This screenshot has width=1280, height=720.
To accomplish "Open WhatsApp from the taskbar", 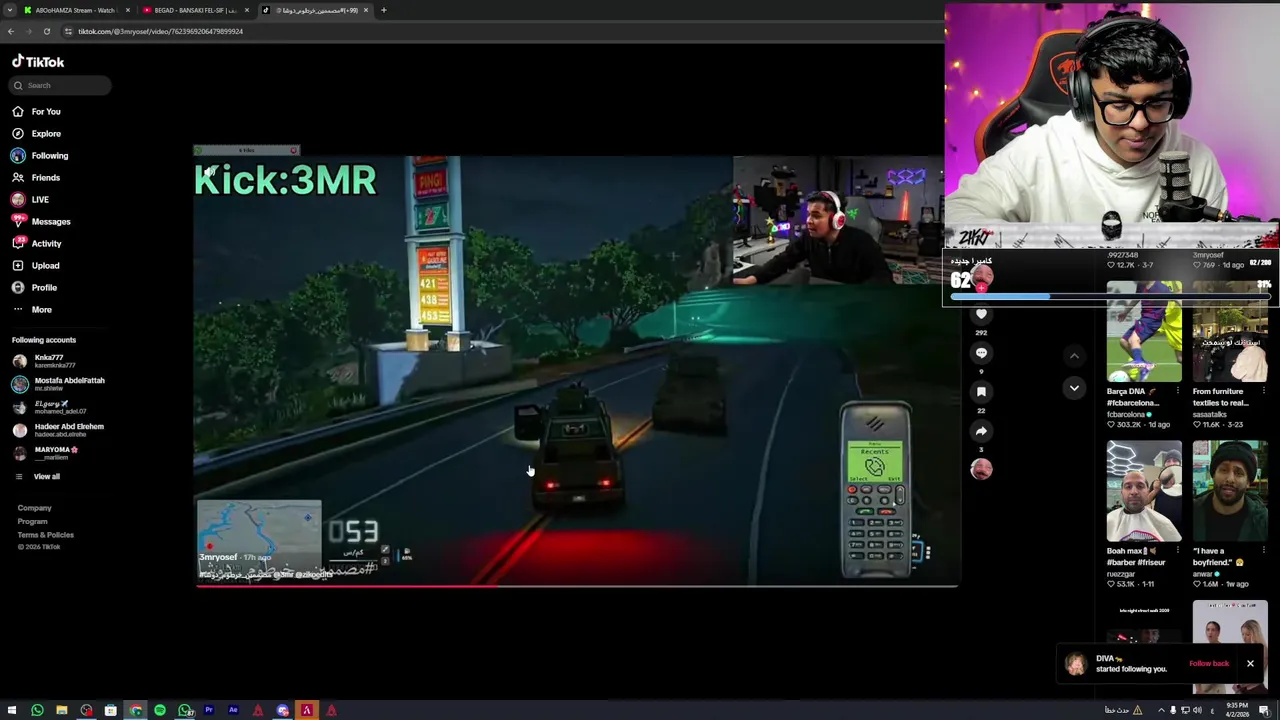I will 37,710.
